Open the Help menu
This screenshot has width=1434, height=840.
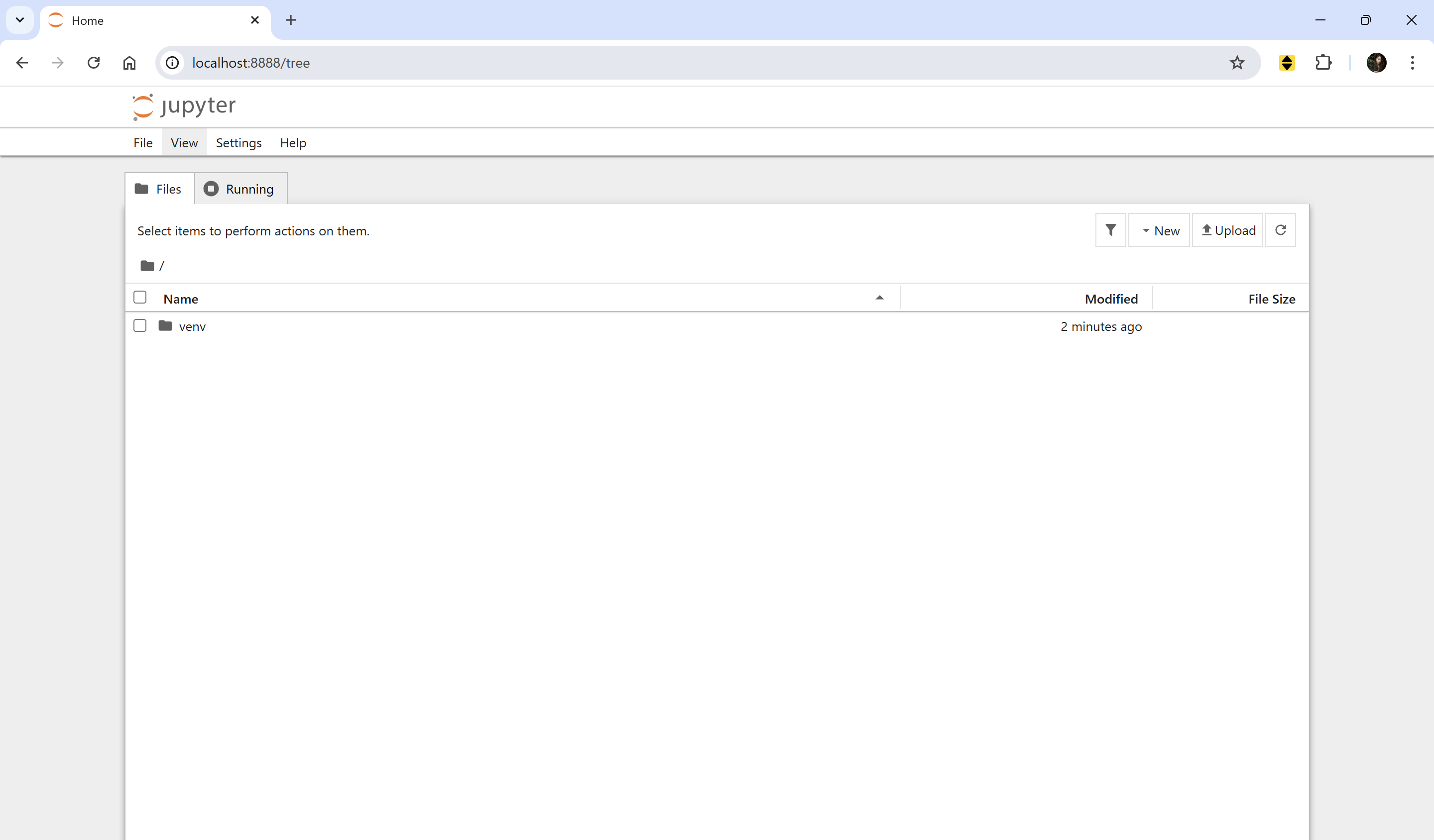293,143
